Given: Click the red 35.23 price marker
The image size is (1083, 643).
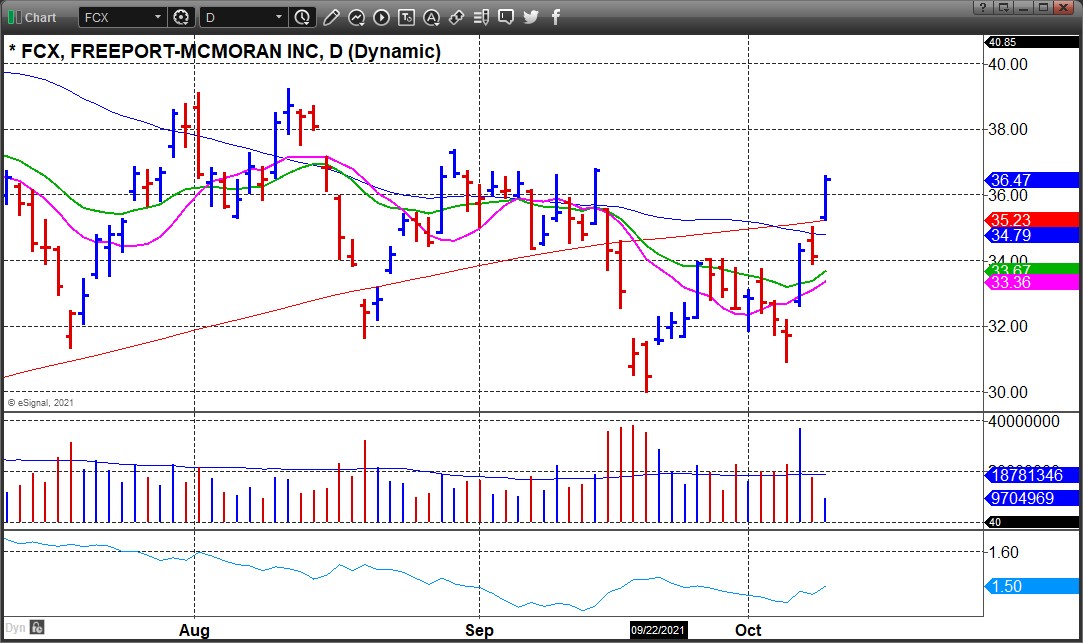Looking at the screenshot, I should (1031, 220).
